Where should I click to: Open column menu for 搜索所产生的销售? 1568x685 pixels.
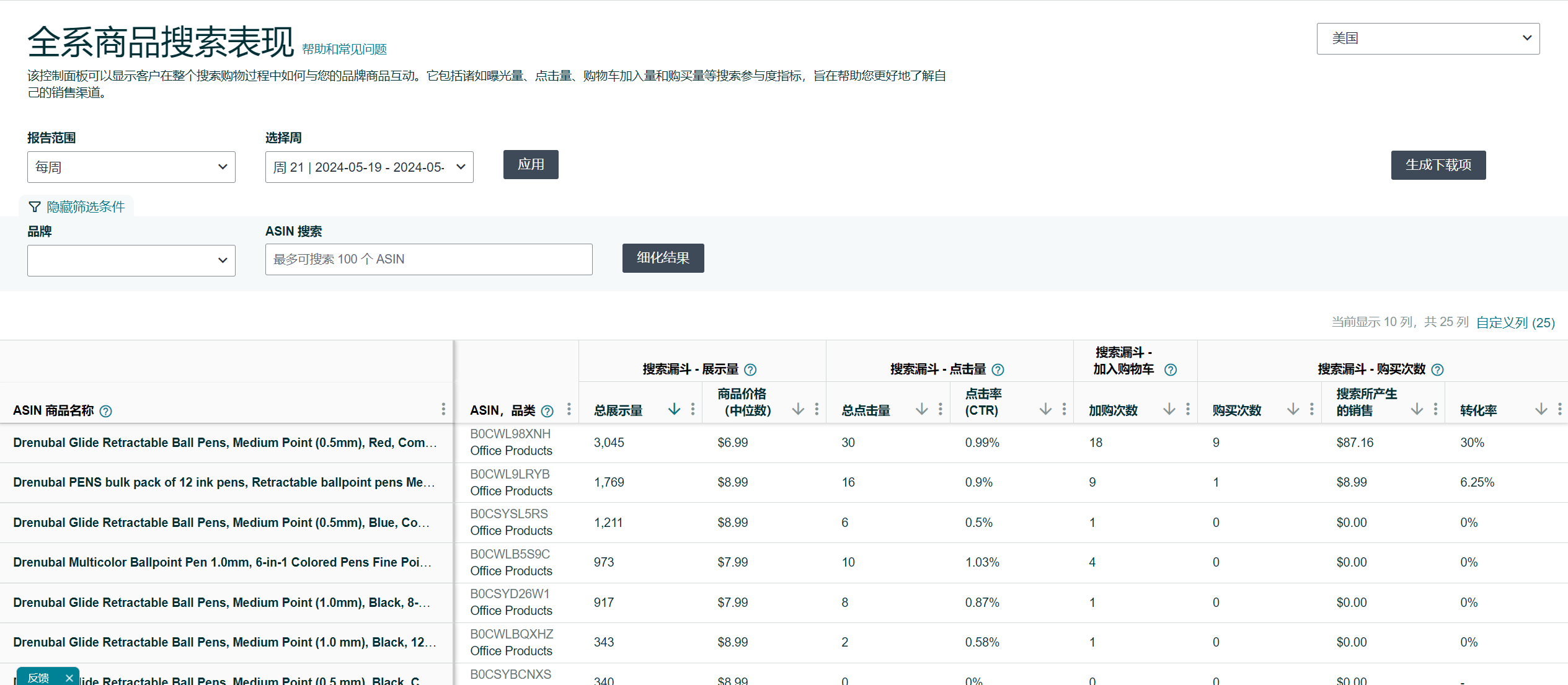point(1435,409)
